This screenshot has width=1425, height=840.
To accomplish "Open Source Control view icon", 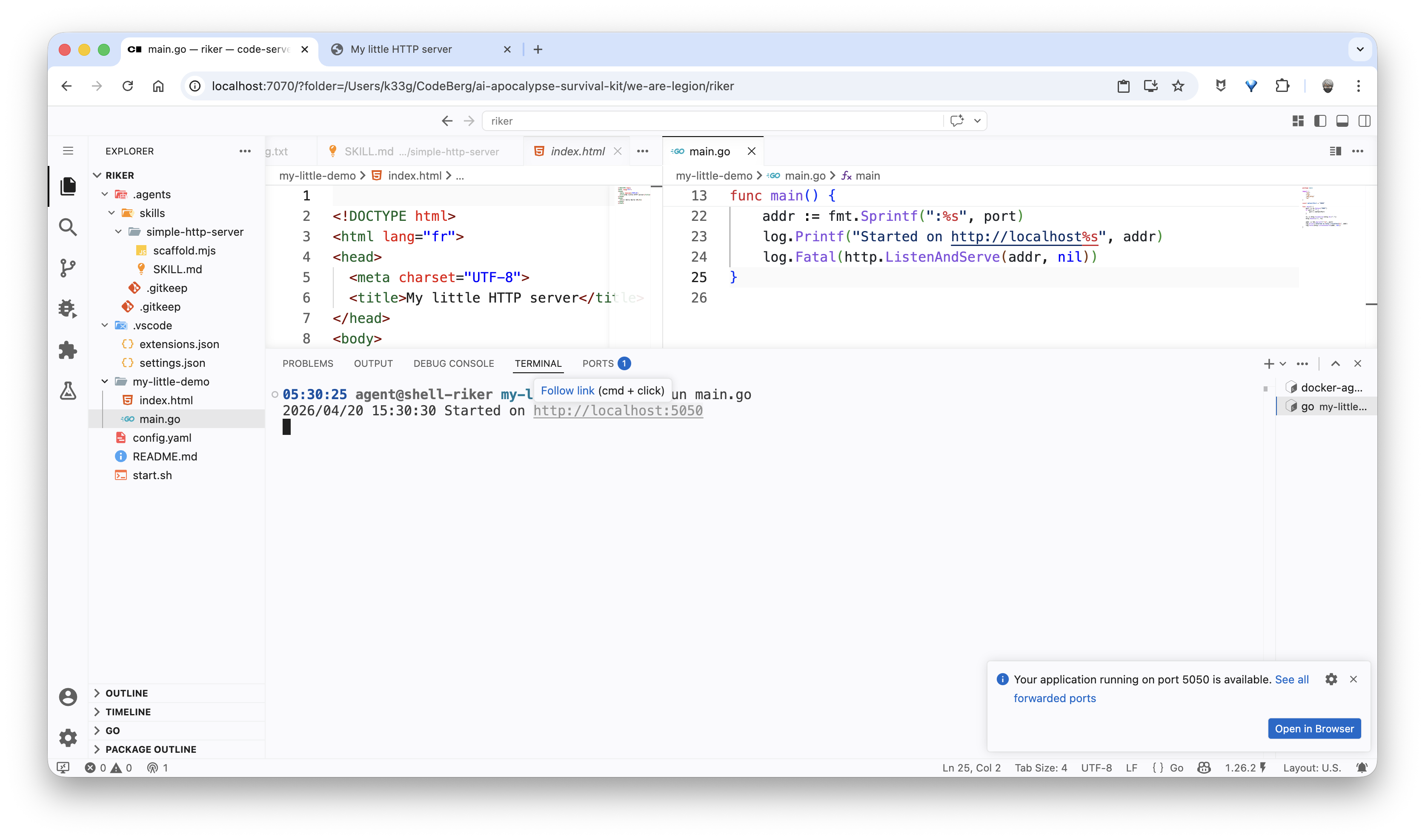I will point(68,268).
